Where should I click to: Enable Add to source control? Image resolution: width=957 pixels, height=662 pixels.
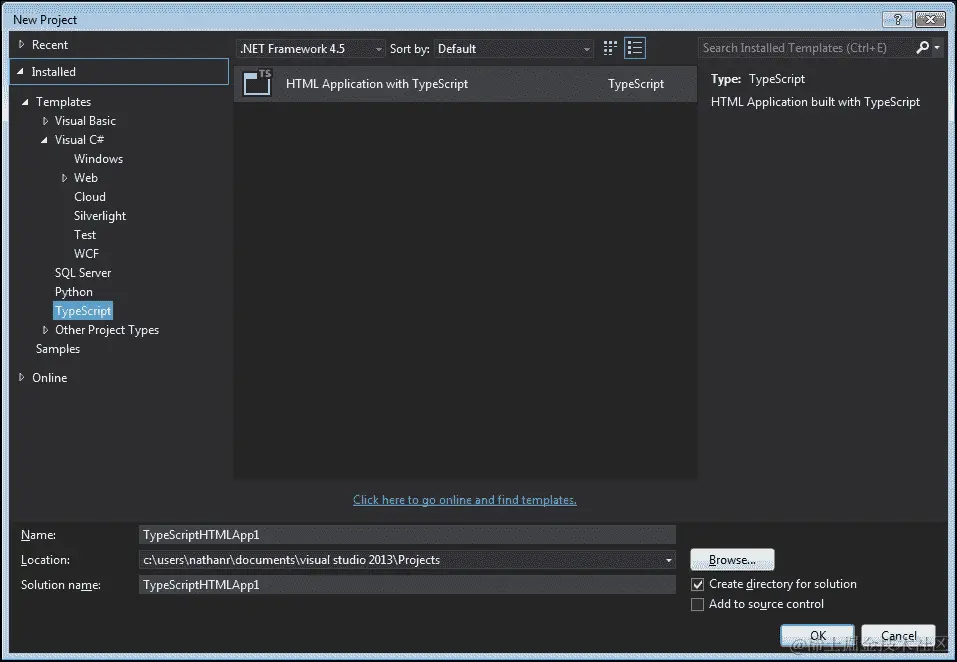pyautogui.click(x=697, y=604)
